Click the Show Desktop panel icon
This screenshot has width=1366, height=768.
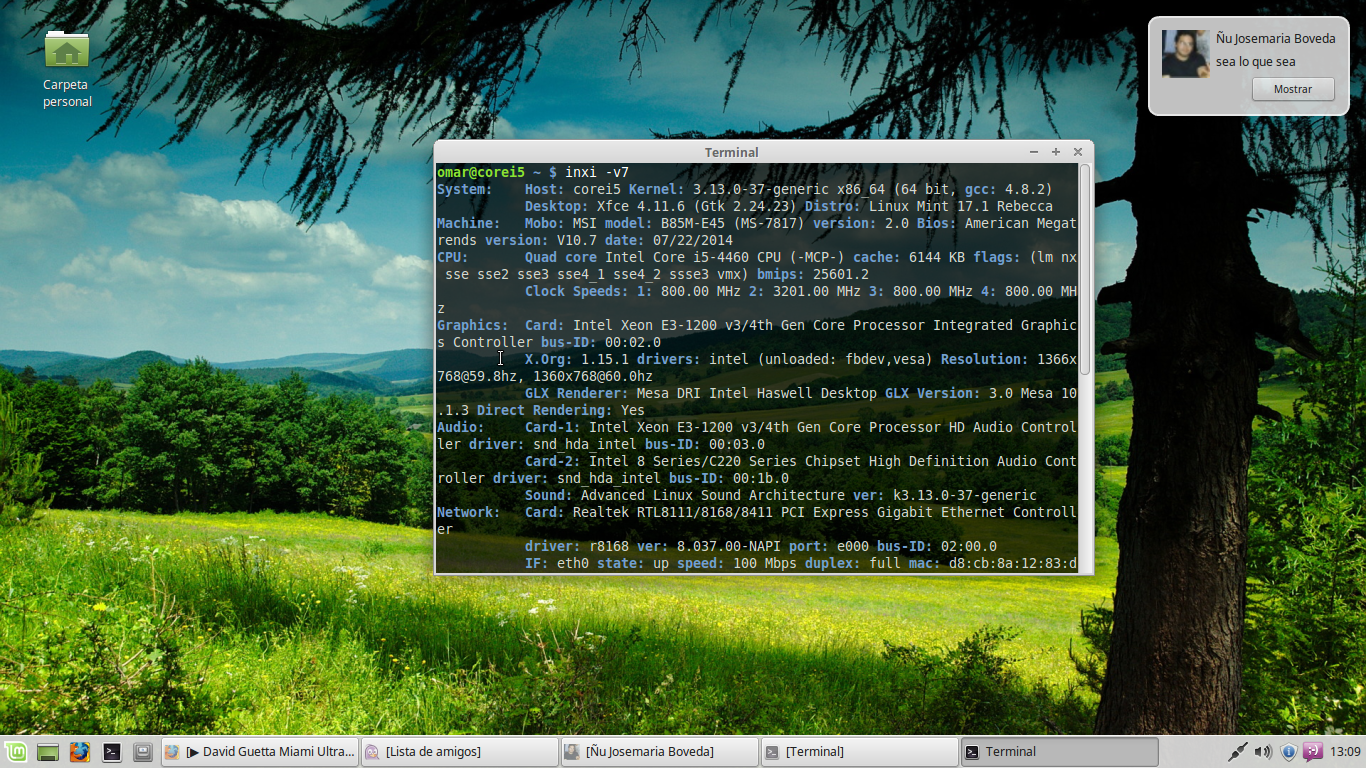pos(48,752)
